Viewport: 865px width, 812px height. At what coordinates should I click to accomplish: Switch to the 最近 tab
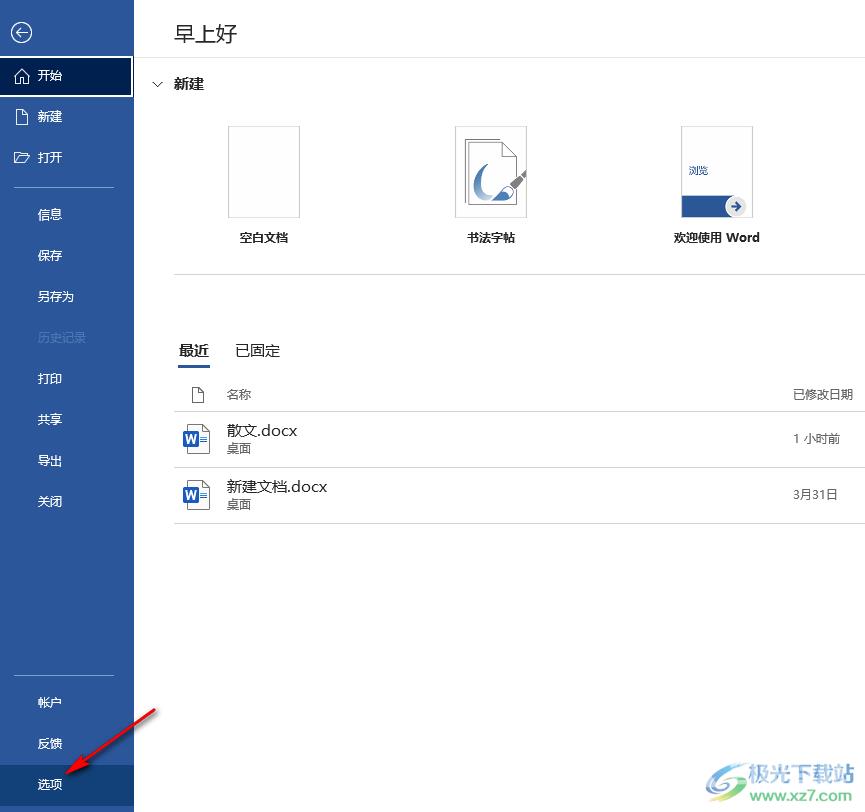pos(194,351)
